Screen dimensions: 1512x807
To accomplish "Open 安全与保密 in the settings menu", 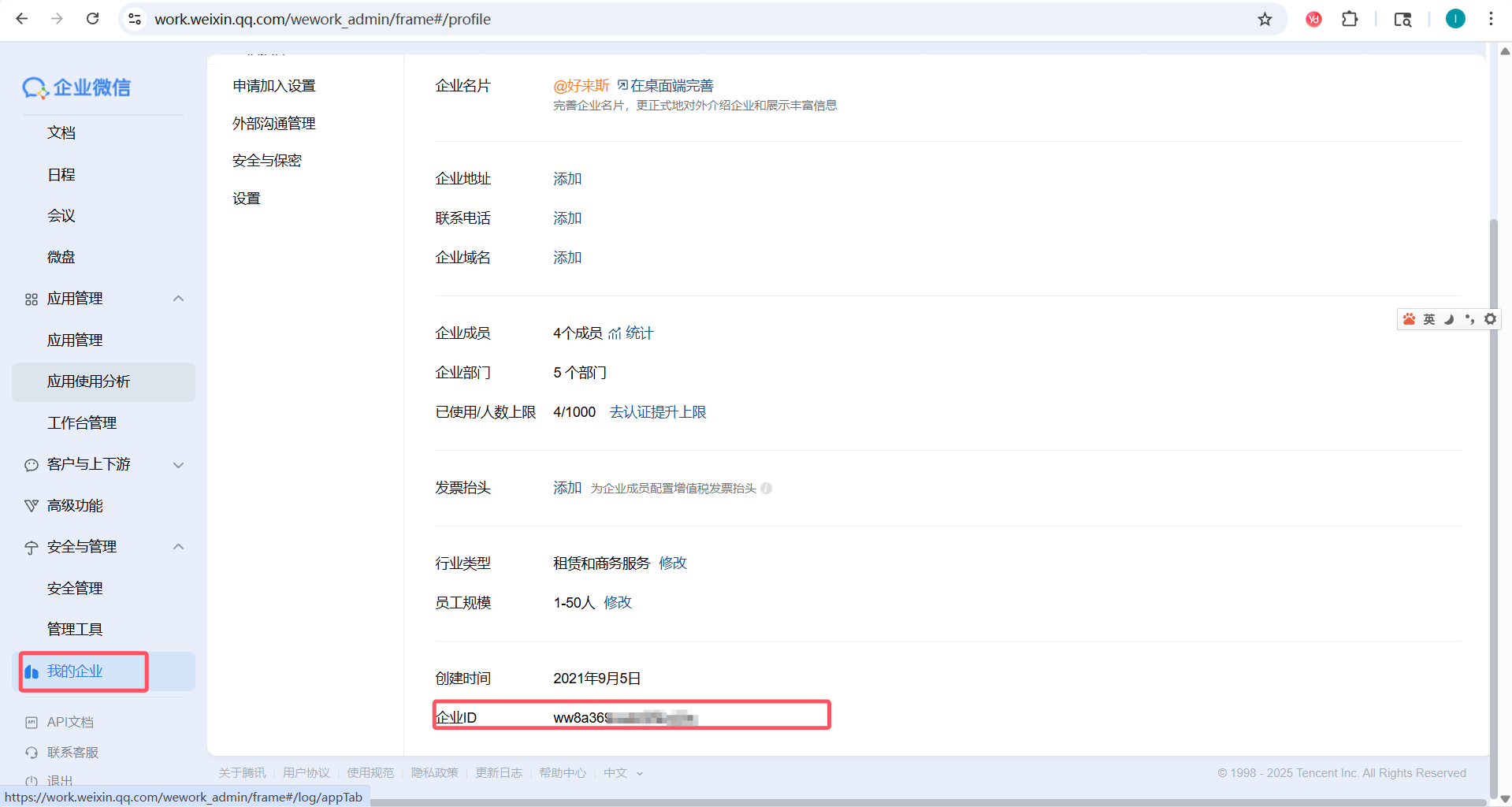I will pyautogui.click(x=267, y=161).
